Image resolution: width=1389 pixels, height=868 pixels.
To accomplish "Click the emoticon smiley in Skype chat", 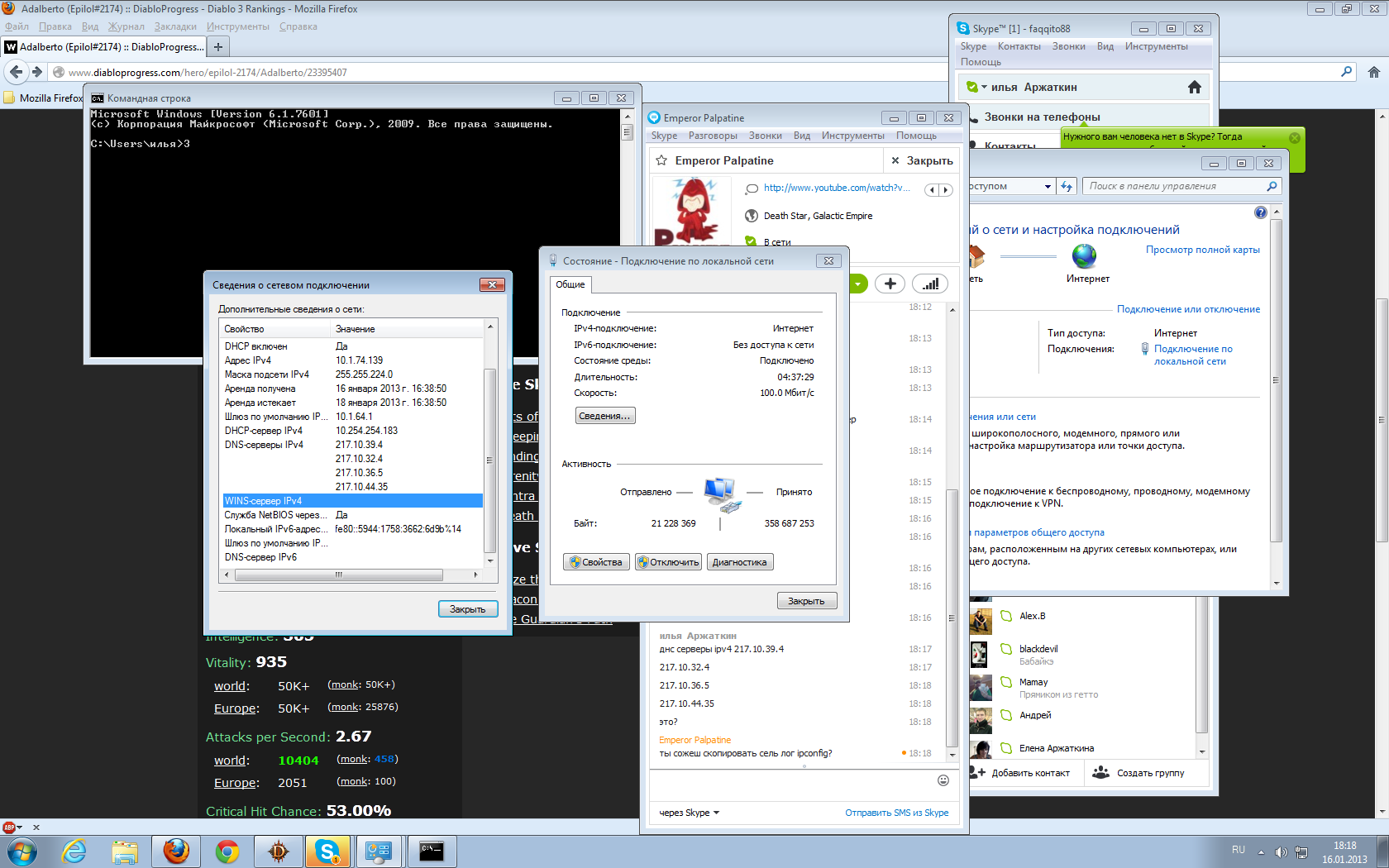I will click(943, 780).
